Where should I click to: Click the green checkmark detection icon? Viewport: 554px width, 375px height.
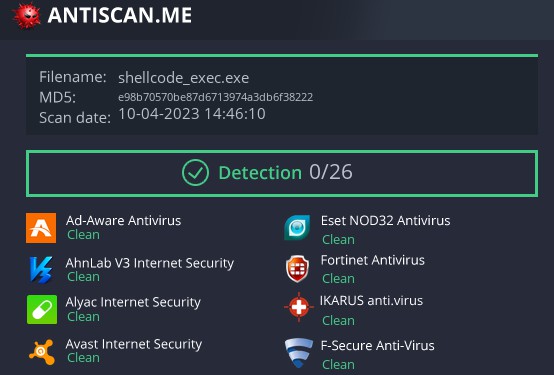tap(195, 172)
